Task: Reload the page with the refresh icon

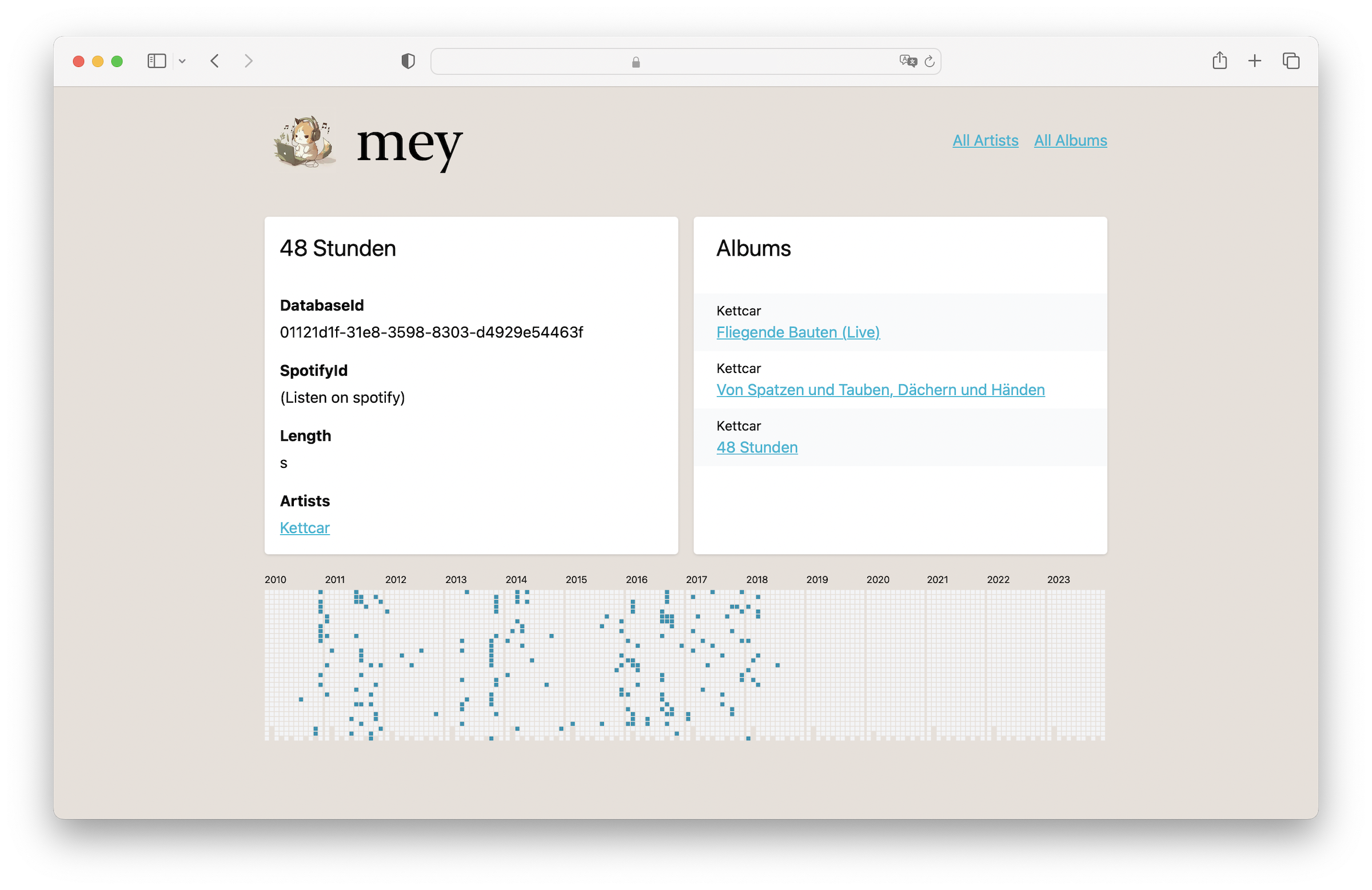Action: [x=930, y=61]
